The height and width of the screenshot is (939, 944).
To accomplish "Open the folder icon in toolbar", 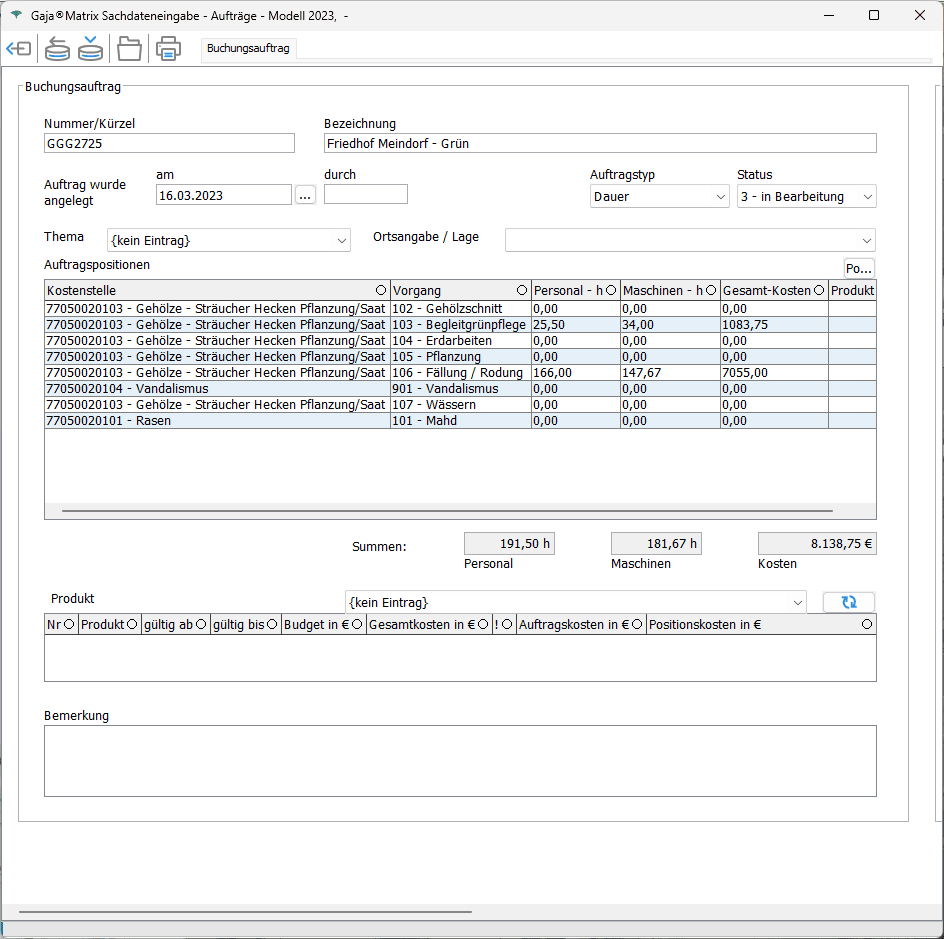I will pyautogui.click(x=129, y=48).
